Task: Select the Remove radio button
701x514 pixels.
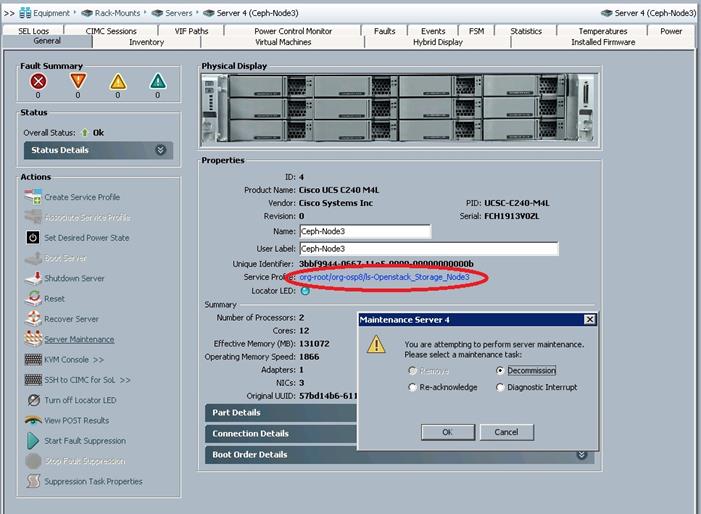Action: coord(412,371)
